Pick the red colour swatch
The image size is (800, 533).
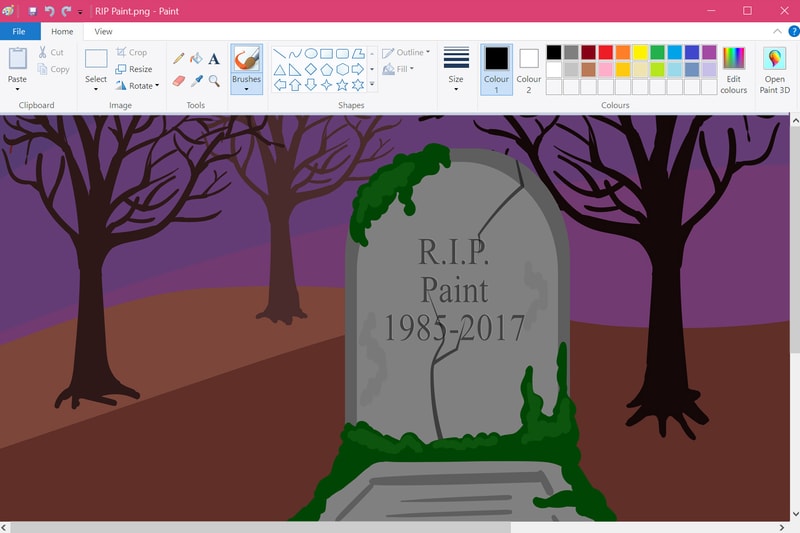coord(606,52)
